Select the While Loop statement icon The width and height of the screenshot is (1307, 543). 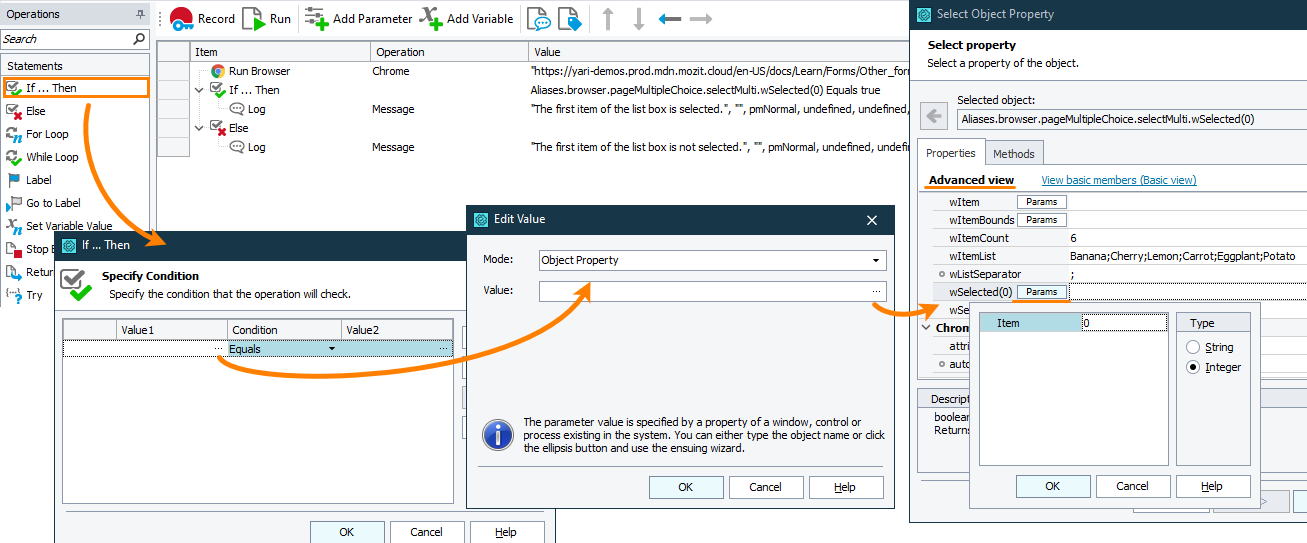(x=14, y=157)
